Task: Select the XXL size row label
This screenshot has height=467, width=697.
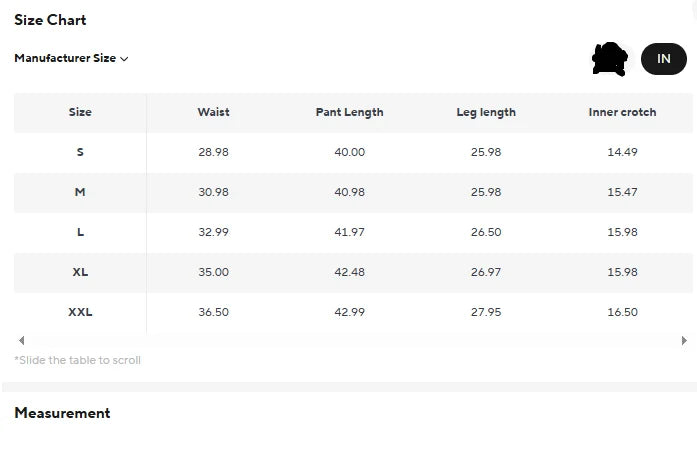Action: [80, 312]
